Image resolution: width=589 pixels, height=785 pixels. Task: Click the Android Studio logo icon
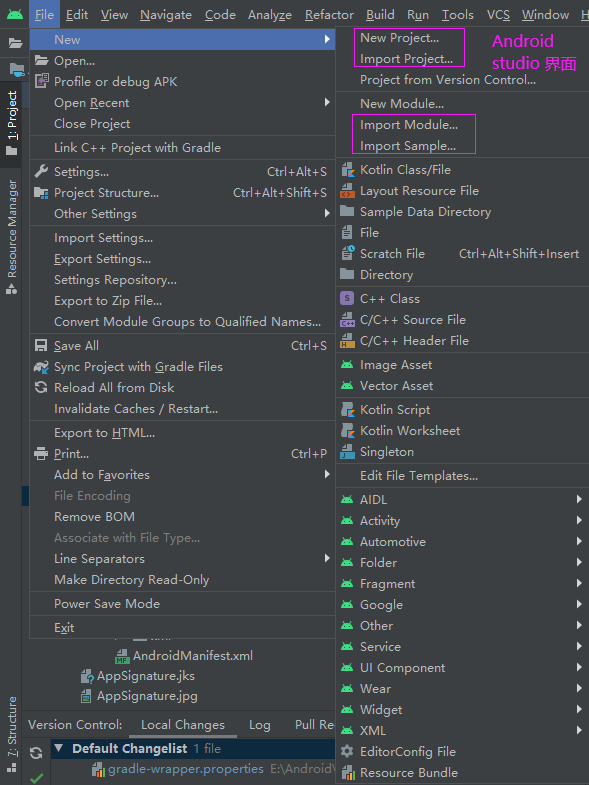(15, 14)
